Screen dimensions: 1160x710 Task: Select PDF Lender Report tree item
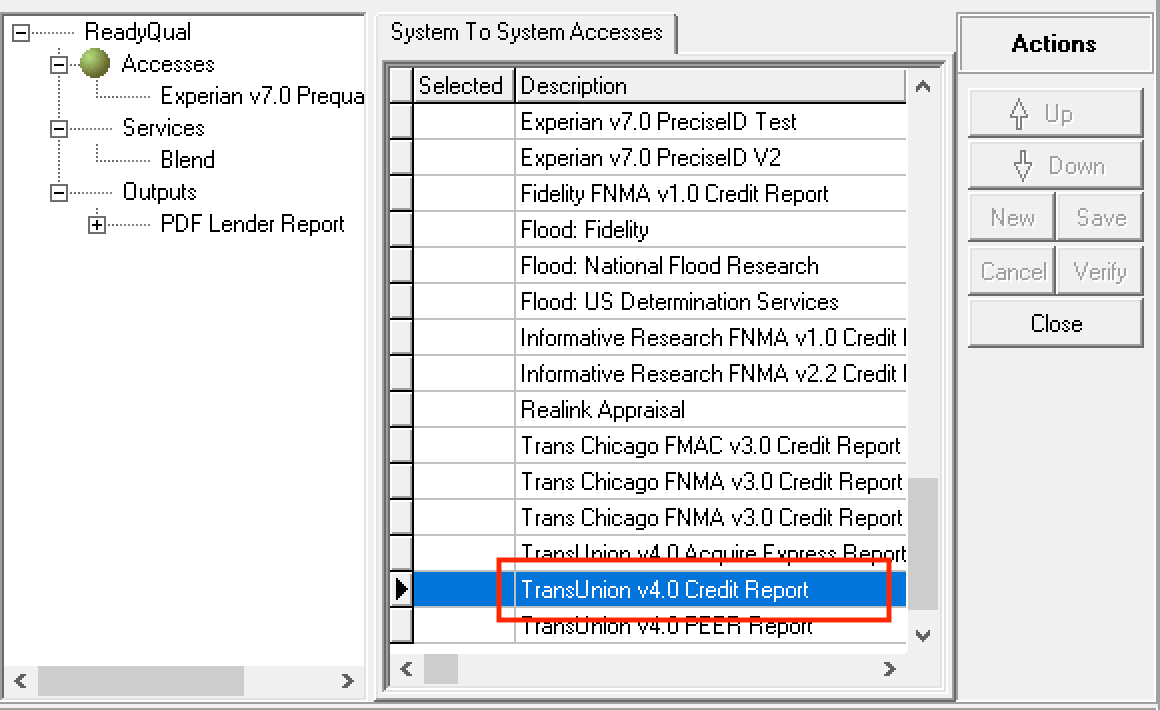(x=252, y=224)
